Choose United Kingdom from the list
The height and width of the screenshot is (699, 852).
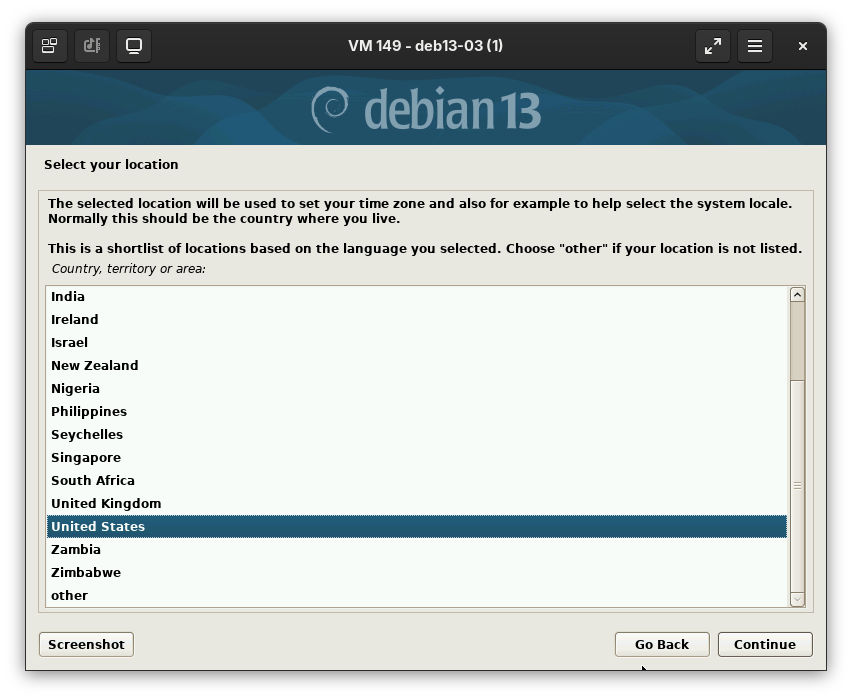[106, 503]
